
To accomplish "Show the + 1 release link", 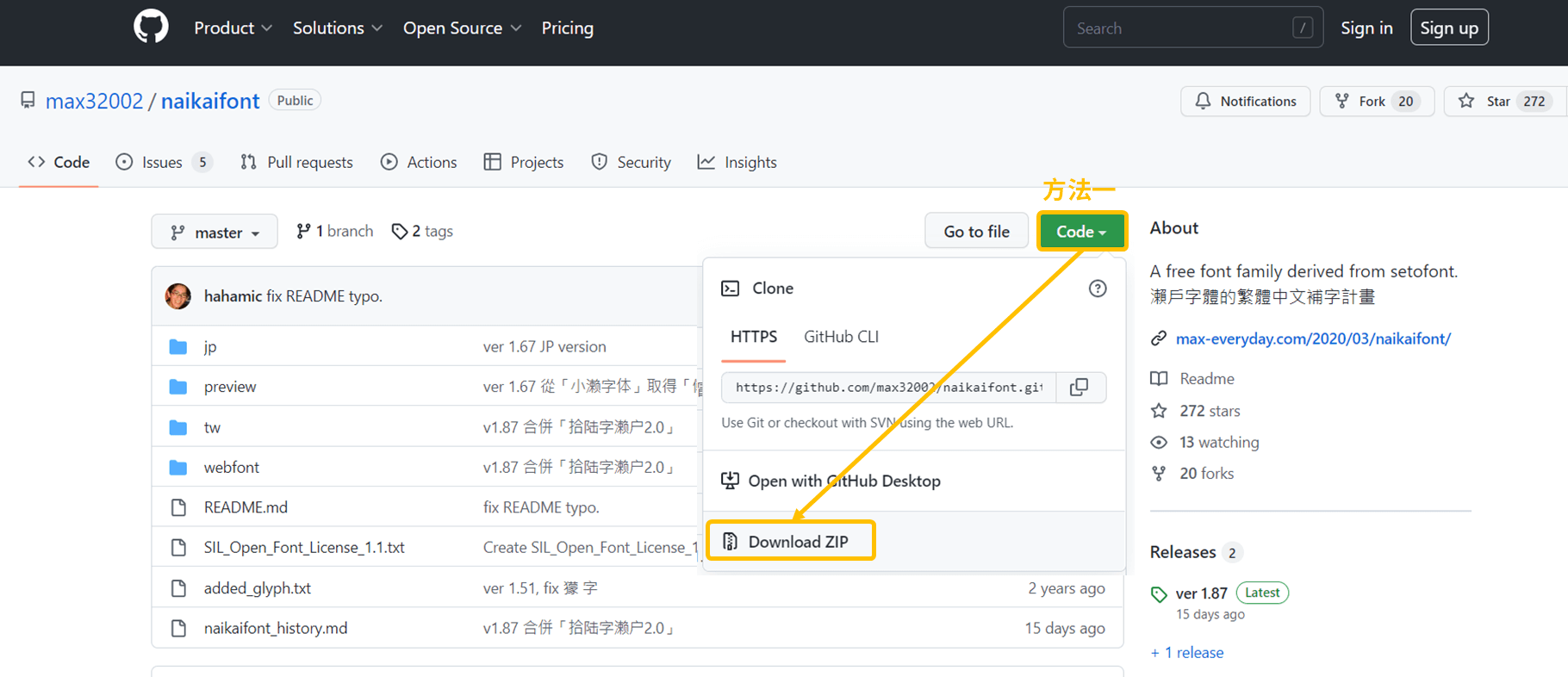I will 1187,652.
